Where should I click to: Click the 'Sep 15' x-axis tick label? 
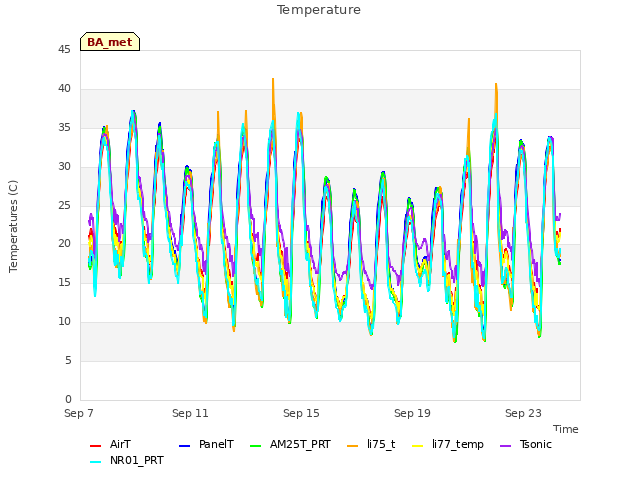coord(301,413)
